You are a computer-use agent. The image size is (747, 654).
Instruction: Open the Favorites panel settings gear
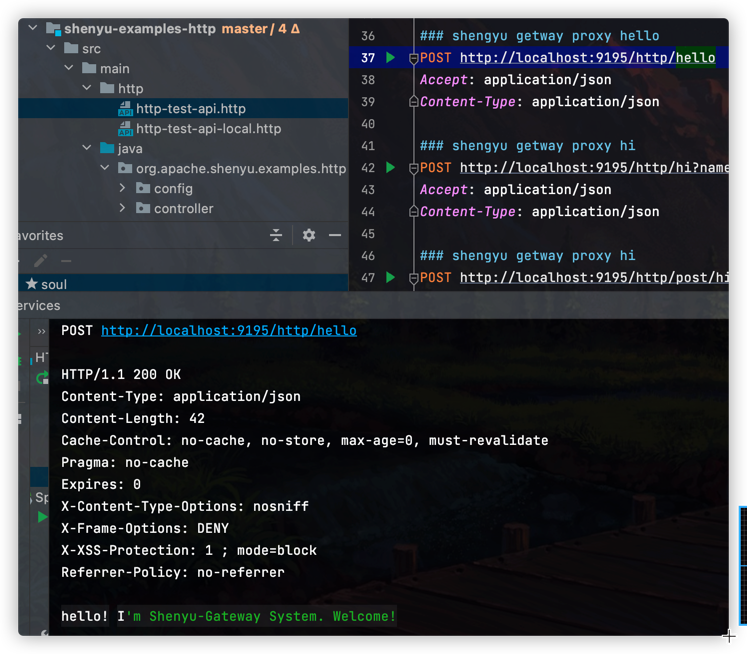(x=309, y=235)
